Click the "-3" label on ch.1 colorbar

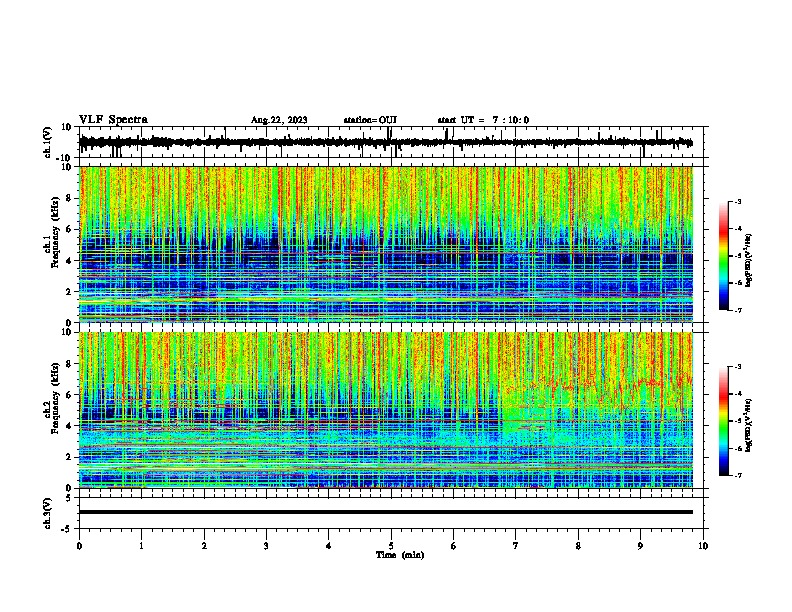[738, 201]
